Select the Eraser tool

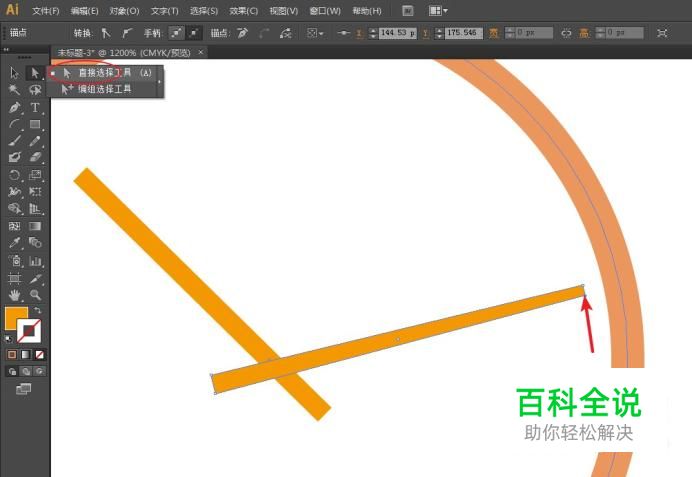click(x=35, y=157)
